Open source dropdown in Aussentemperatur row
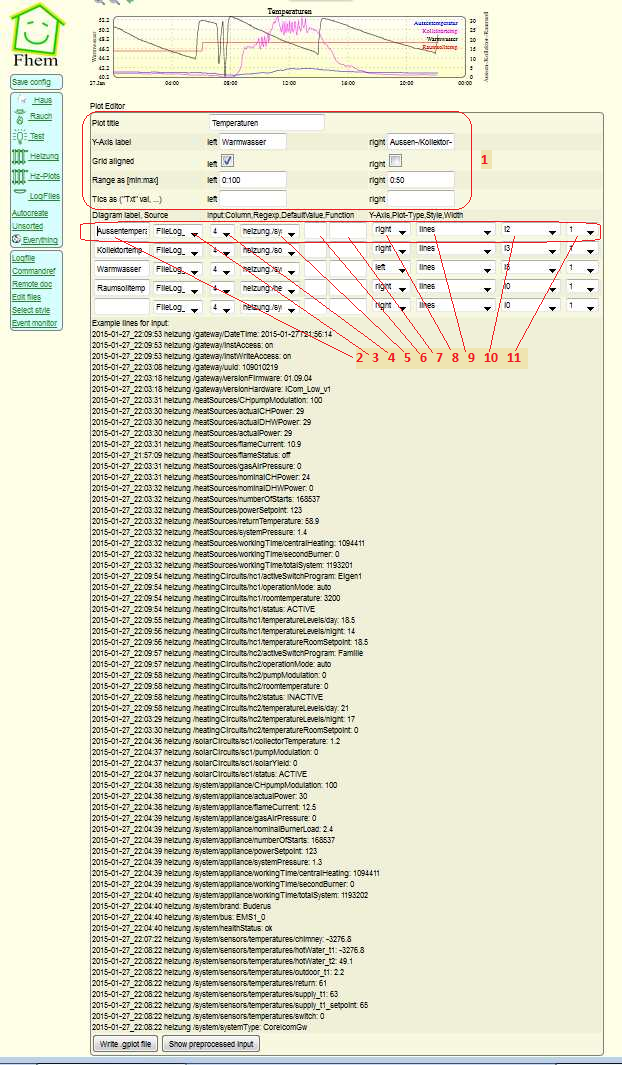Viewport: 622px width, 1065px height. click(x=178, y=231)
